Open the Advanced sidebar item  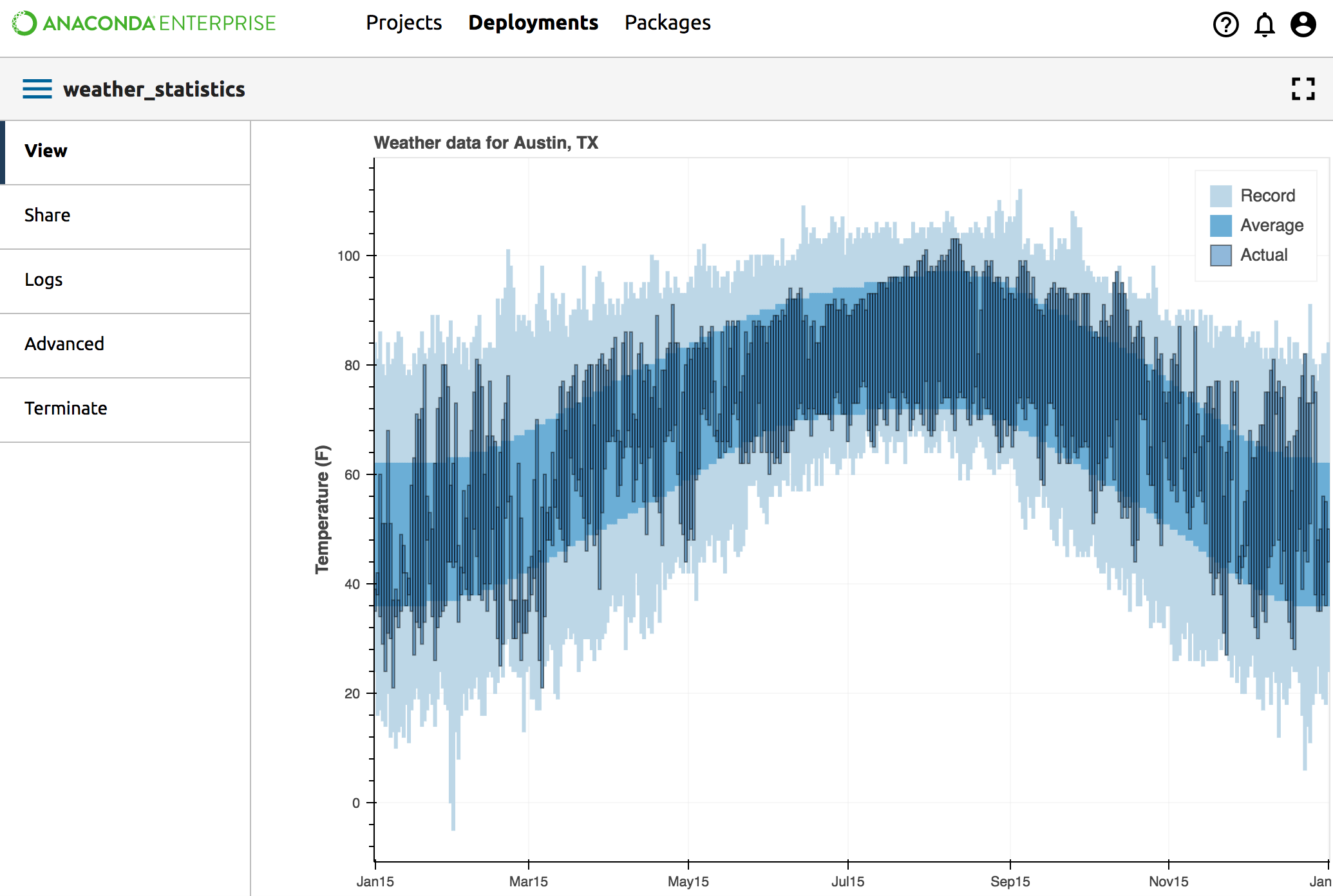[64, 344]
